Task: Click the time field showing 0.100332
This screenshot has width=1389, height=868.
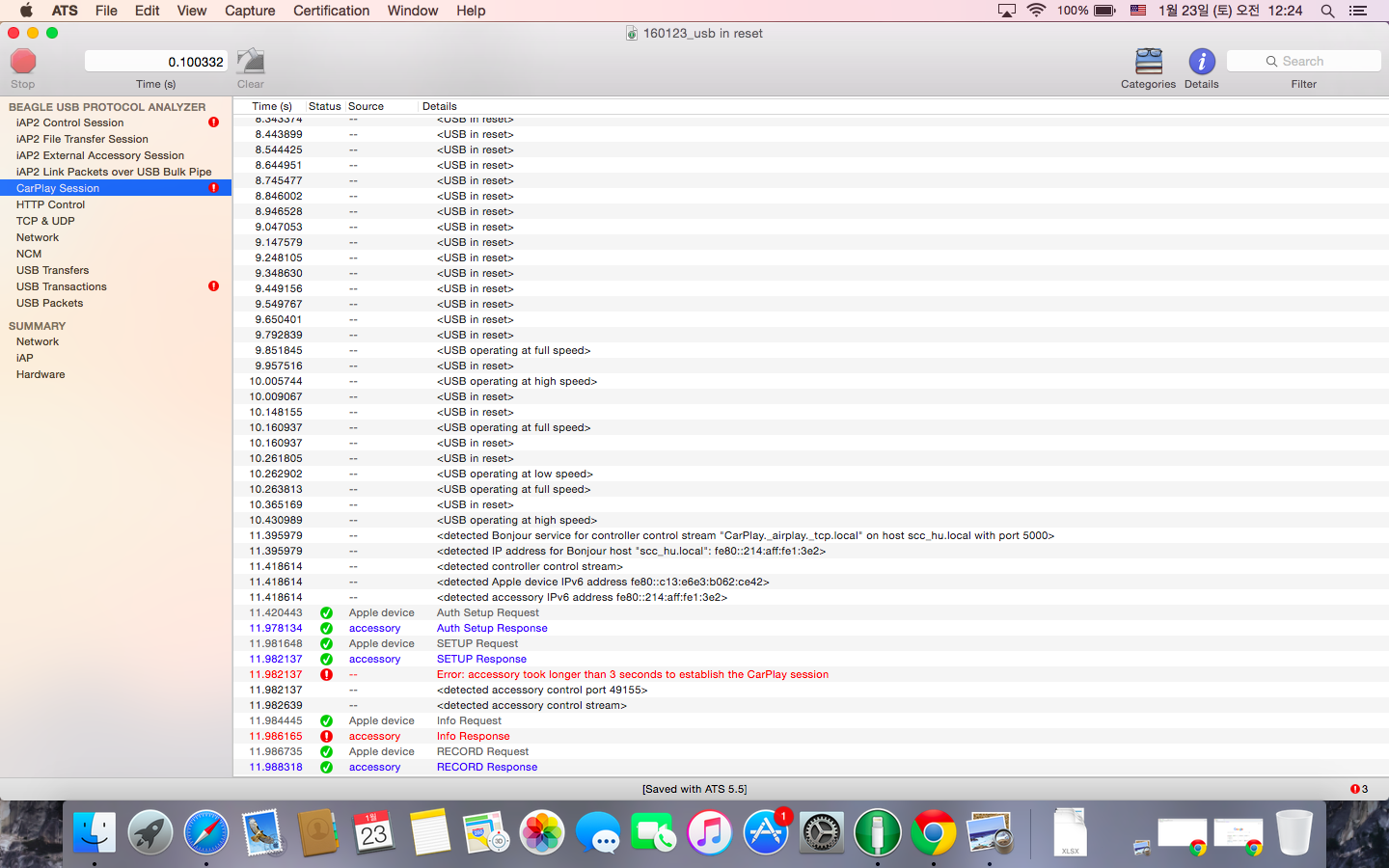Action: click(156, 62)
